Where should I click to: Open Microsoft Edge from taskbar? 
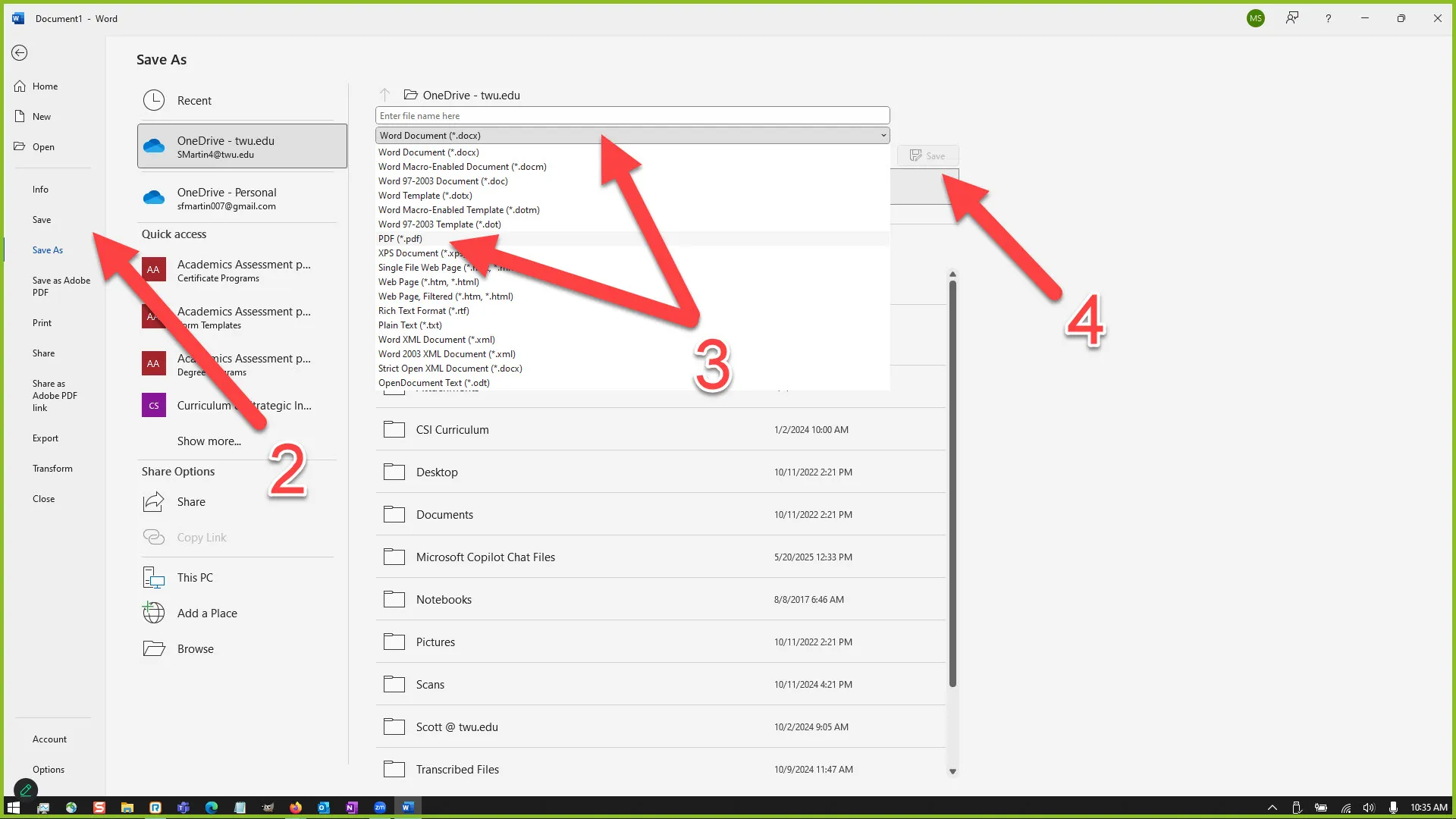pos(212,808)
